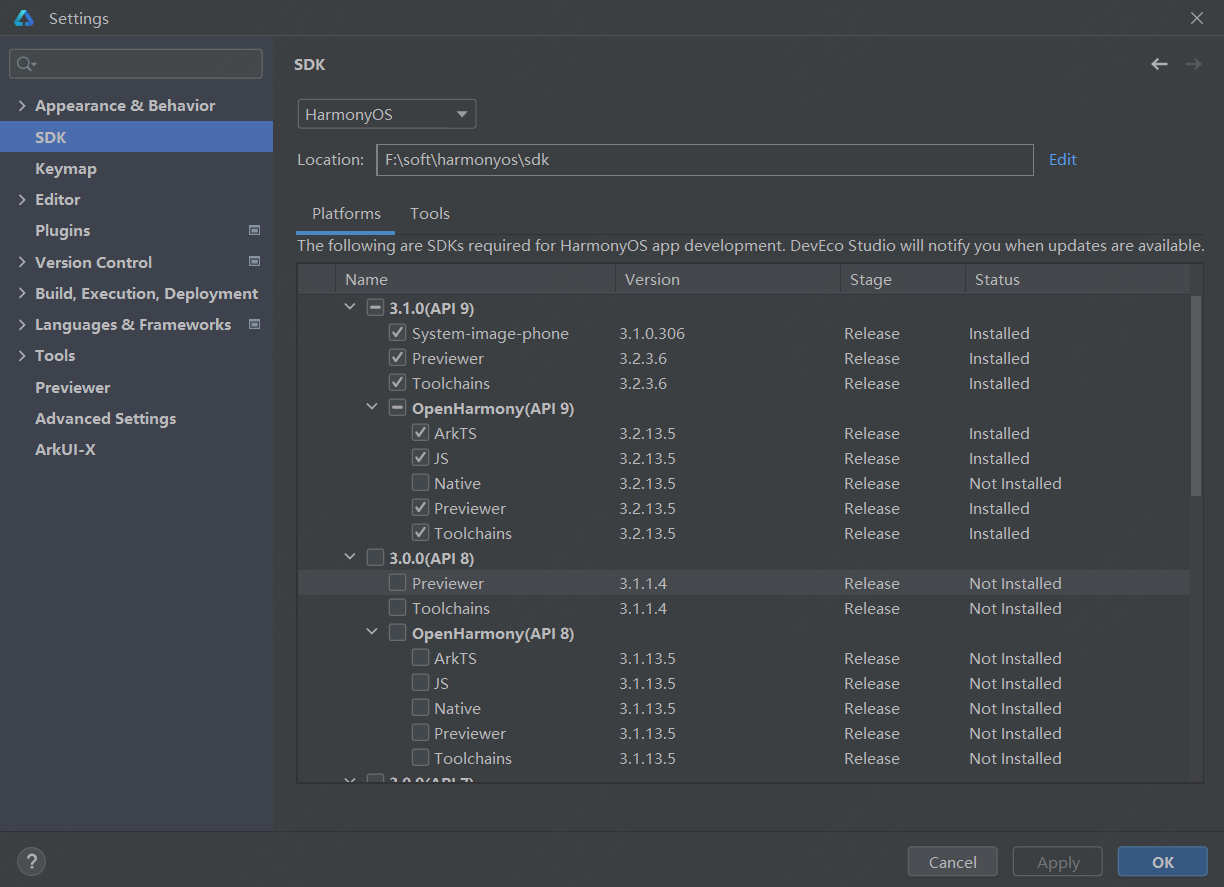
Task: Click the help question mark icon
Action: pos(31,861)
